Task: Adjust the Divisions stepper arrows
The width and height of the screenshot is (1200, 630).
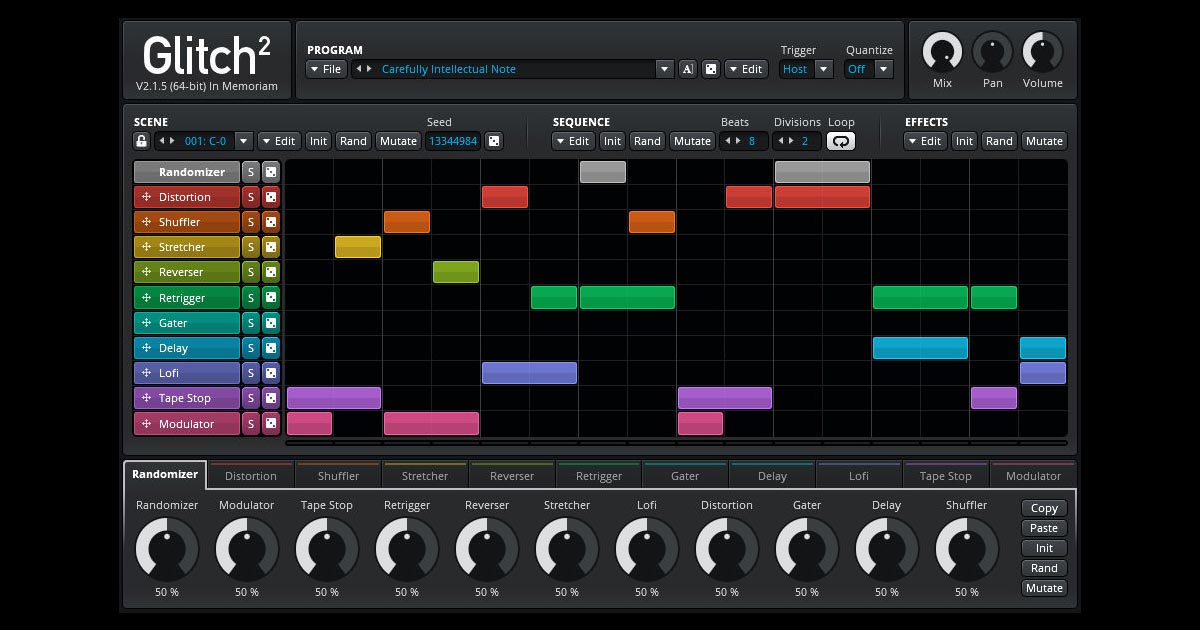Action: pyautogui.click(x=785, y=141)
